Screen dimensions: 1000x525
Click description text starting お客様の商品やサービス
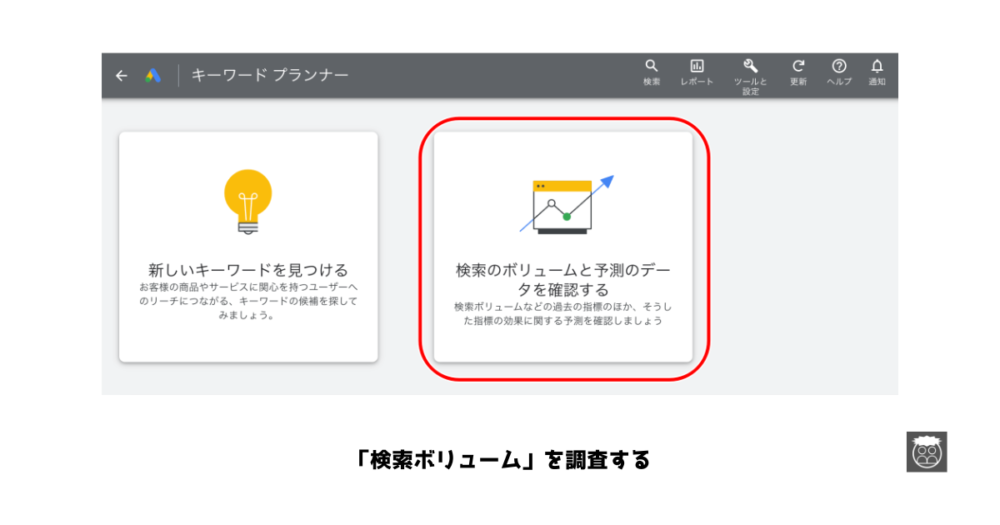(x=248, y=301)
